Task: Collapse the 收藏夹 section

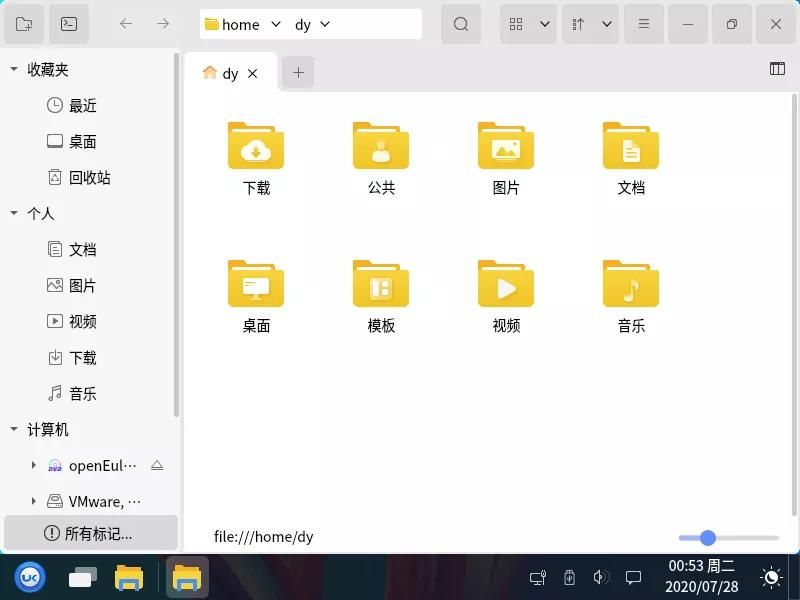Action: [14, 69]
